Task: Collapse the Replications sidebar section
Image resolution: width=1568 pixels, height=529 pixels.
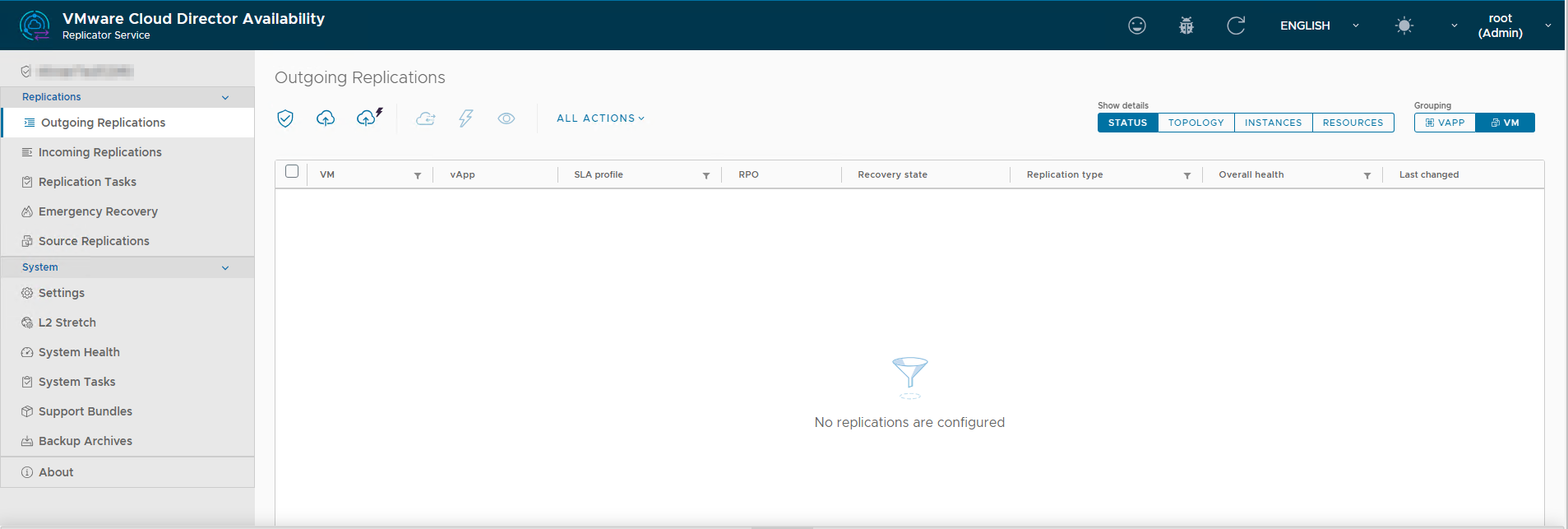Action: pyautogui.click(x=225, y=97)
